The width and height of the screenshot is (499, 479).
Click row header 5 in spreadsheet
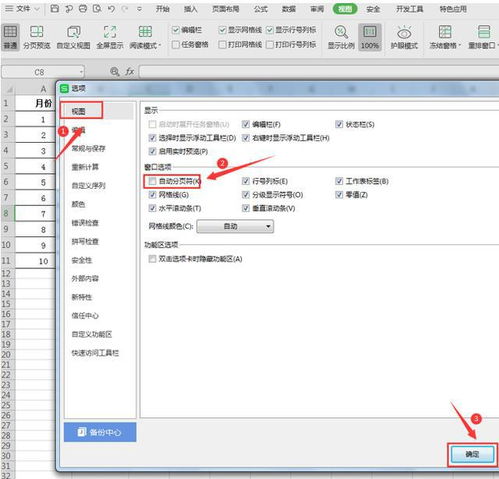pyautogui.click(x=6, y=166)
